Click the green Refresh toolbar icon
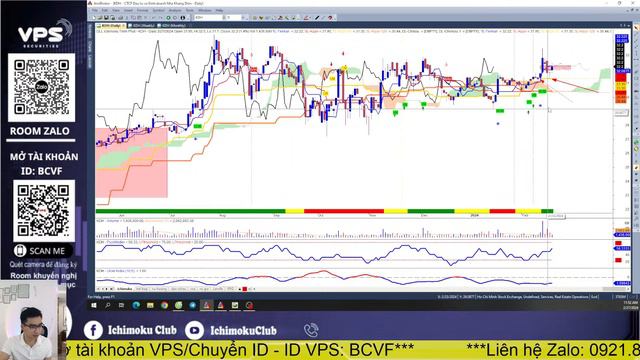Screen dimensions: 640x360 coord(168,18)
